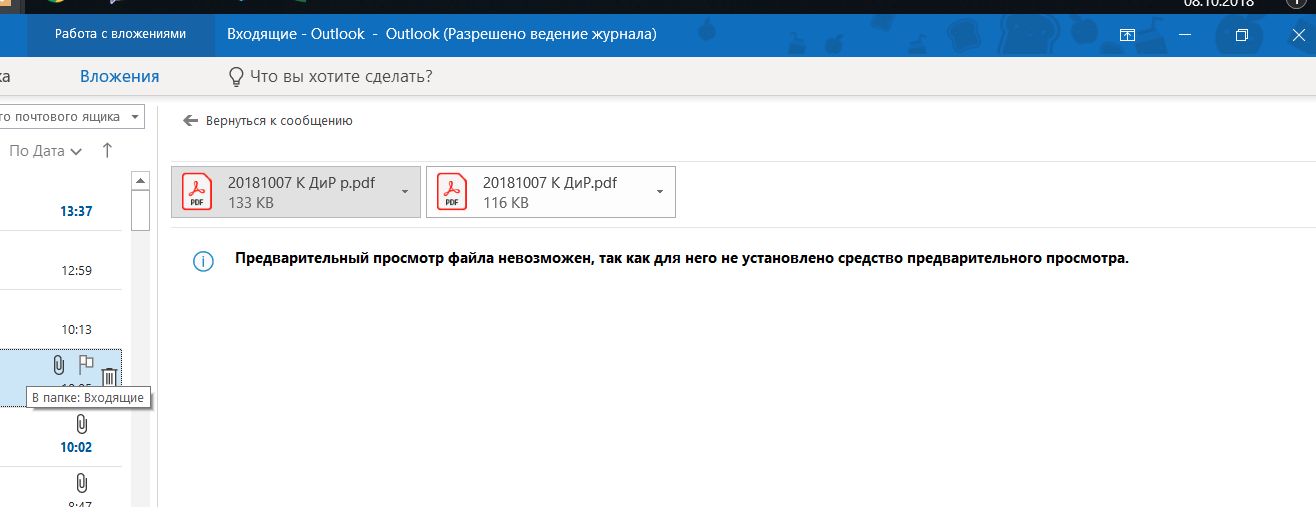Select attachment 20181007 К ДиР р.pdf

click(x=296, y=191)
